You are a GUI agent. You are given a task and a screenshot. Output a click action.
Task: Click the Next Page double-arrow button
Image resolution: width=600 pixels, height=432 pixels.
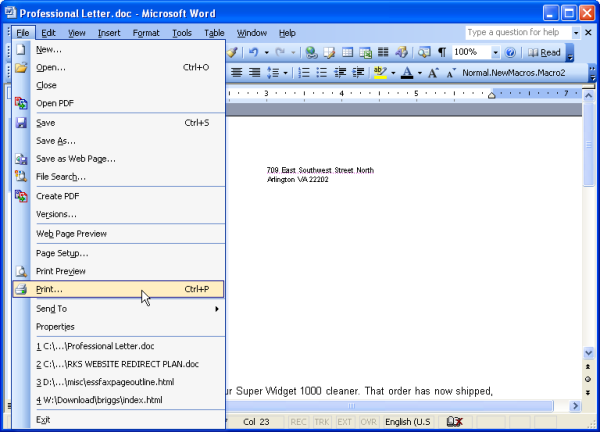[x=588, y=392]
